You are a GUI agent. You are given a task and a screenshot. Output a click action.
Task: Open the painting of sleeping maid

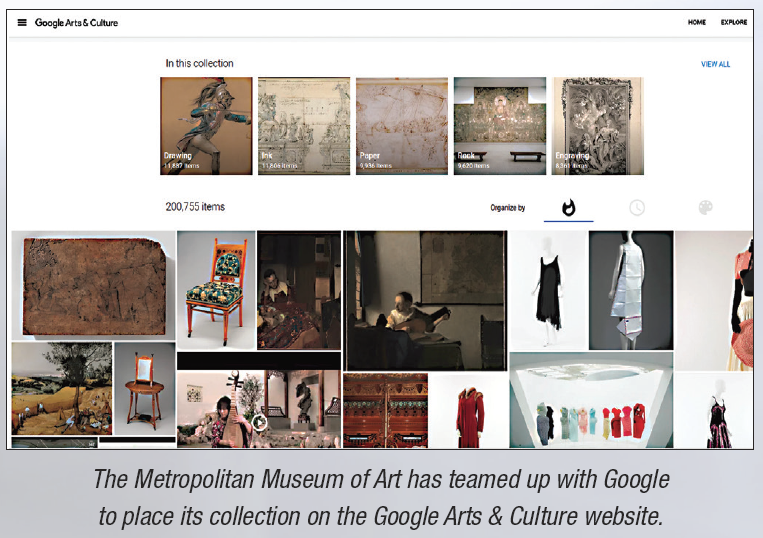299,290
